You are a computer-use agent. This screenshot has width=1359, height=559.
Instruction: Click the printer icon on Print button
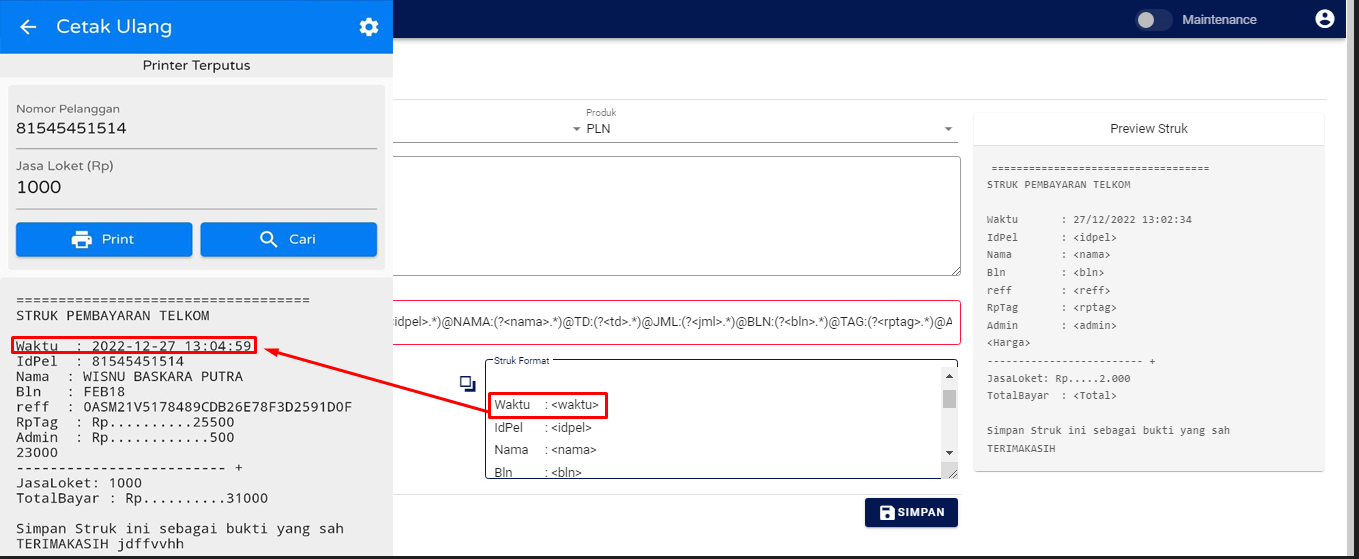tap(82, 239)
